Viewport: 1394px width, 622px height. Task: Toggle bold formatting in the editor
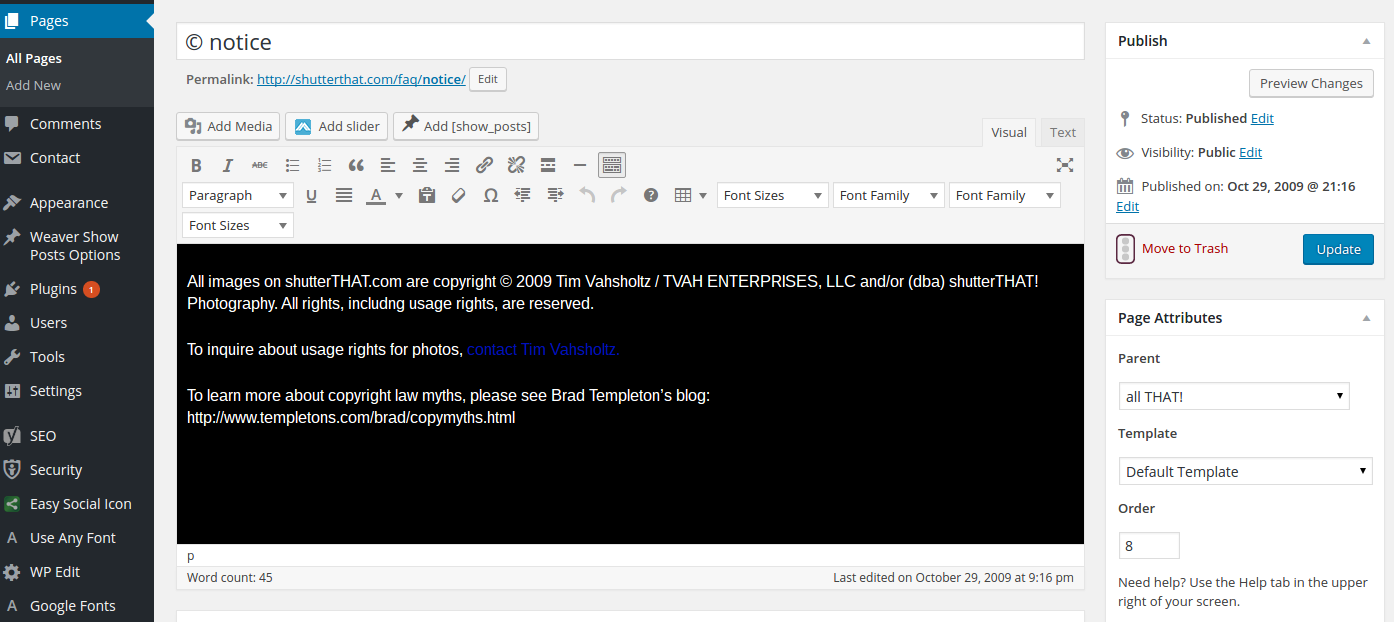196,166
